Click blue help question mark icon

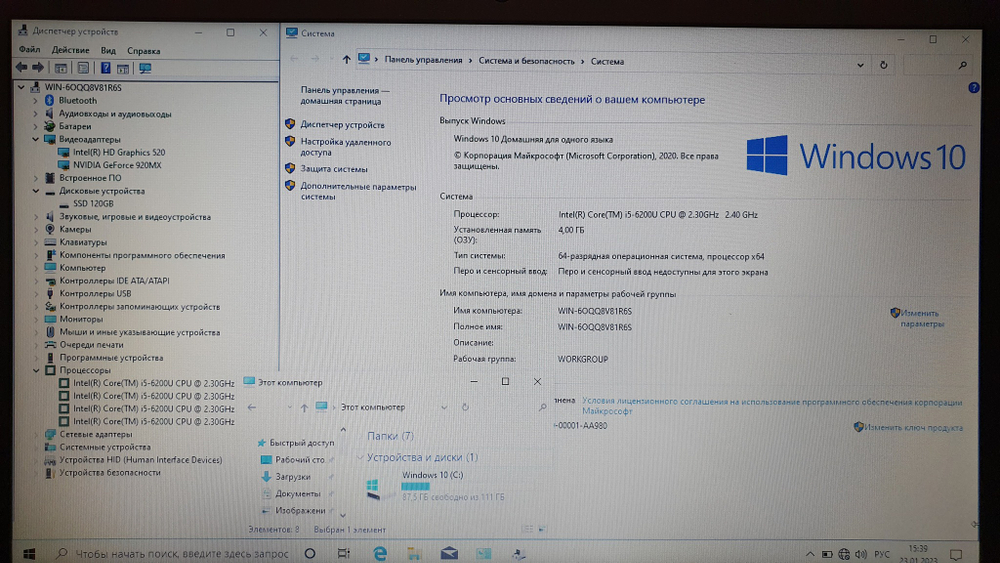pyautogui.click(x=973, y=88)
